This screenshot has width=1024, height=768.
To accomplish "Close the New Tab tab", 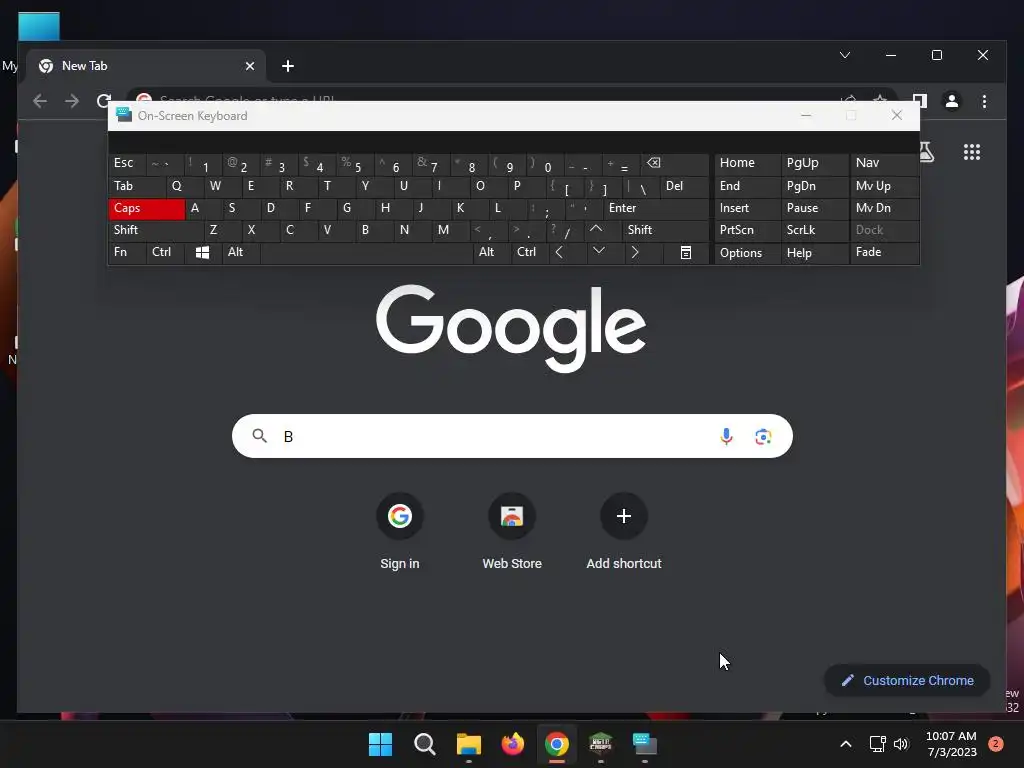I will point(249,66).
